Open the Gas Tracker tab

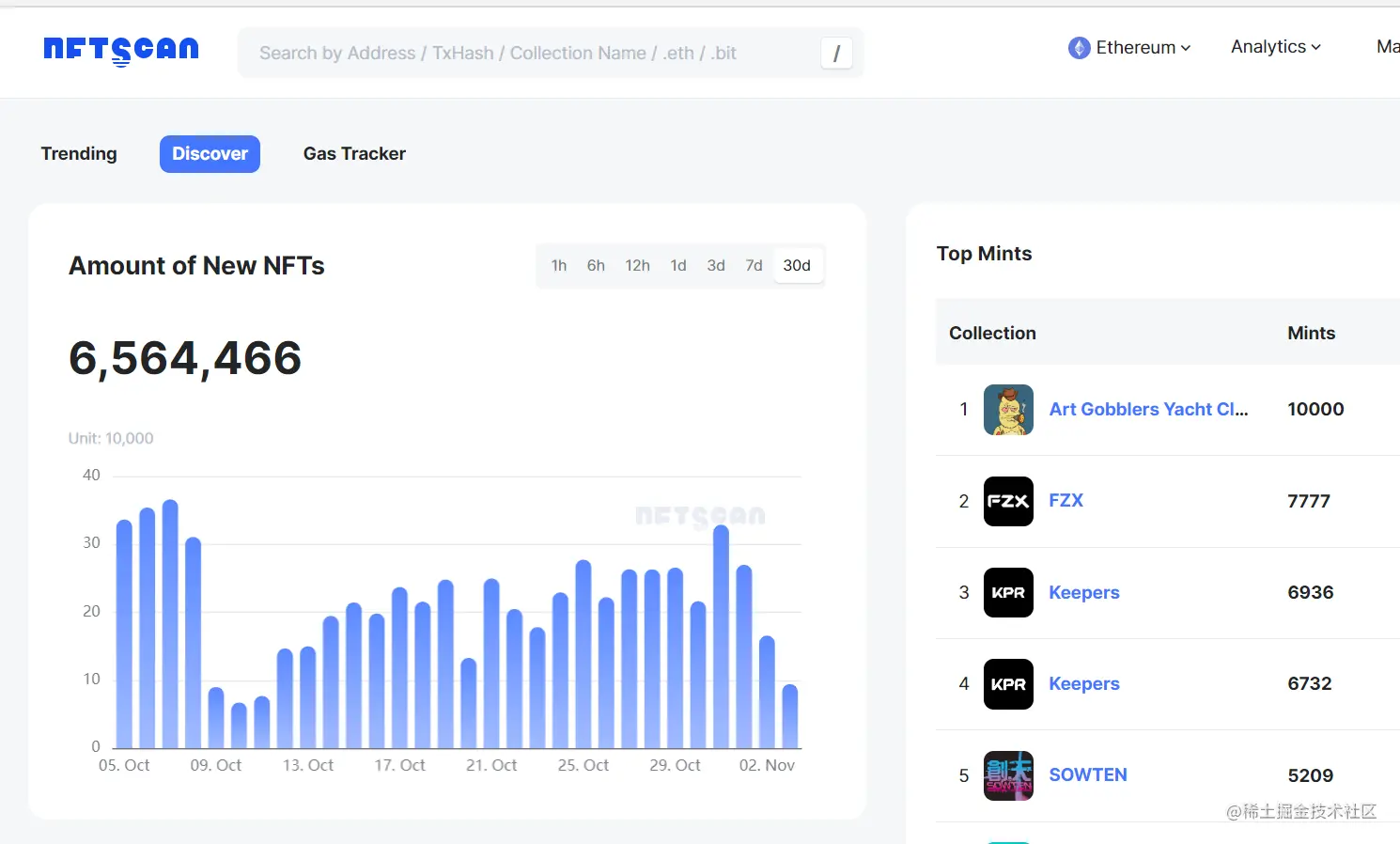coord(354,154)
